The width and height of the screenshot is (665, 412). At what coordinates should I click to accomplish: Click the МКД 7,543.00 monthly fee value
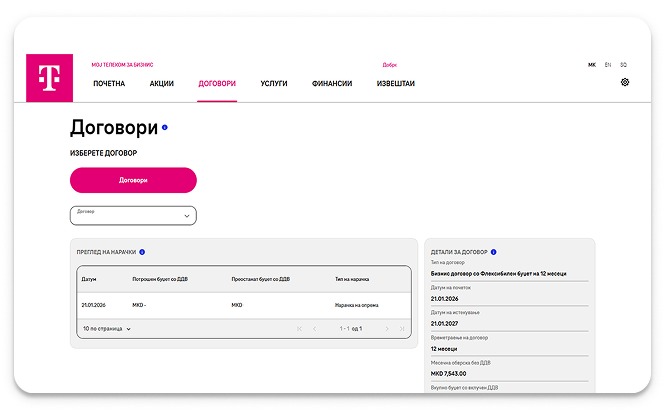448,374
